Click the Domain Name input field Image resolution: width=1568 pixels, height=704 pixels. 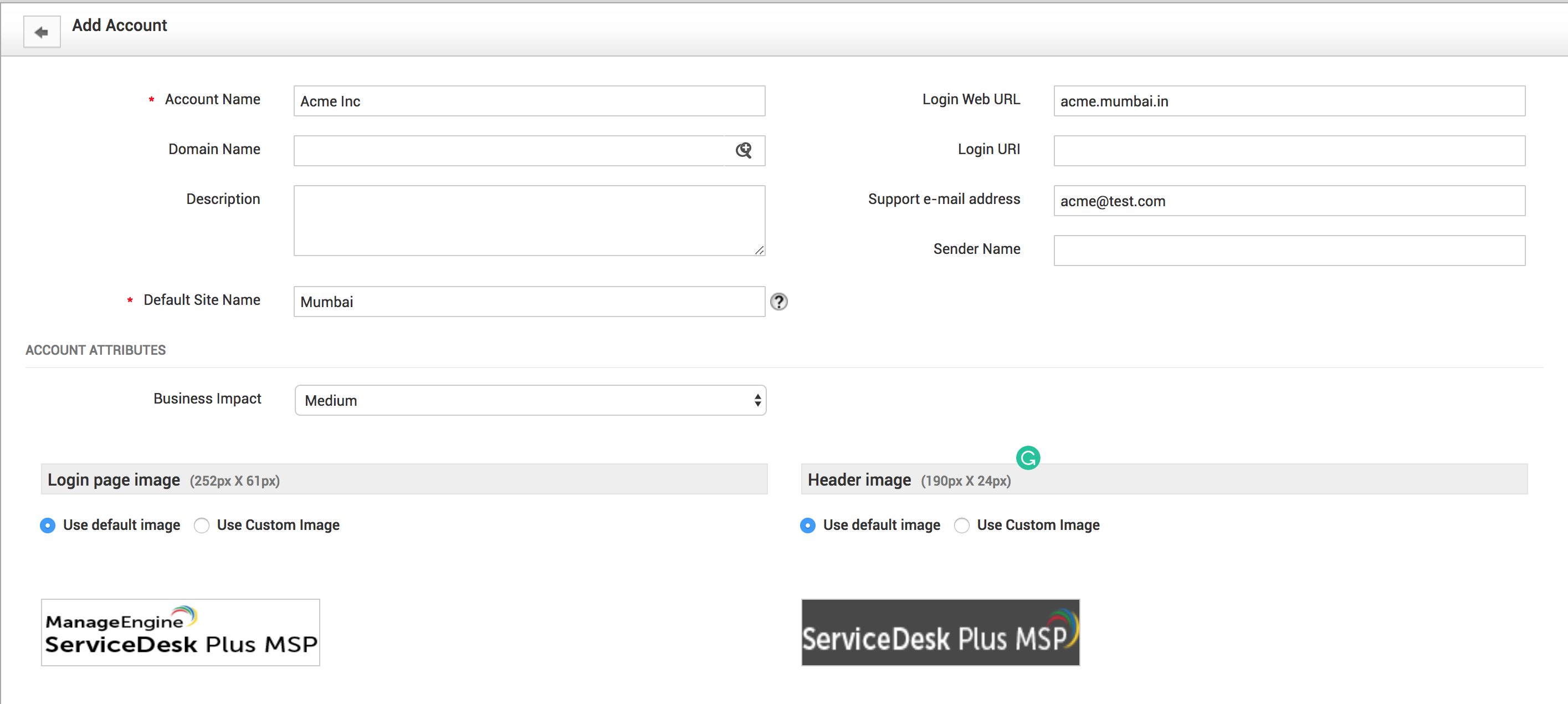508,150
